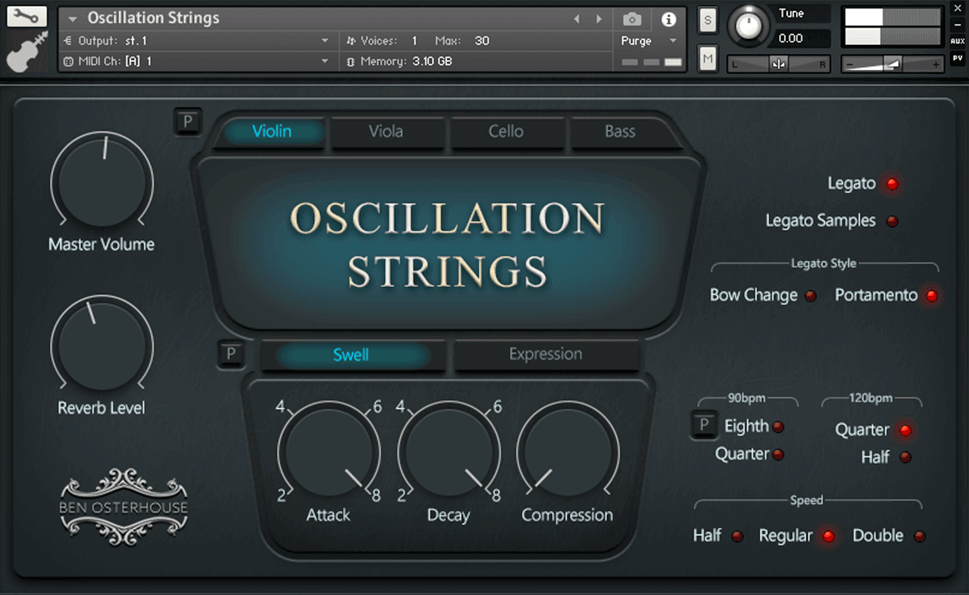Image resolution: width=969 pixels, height=595 pixels.
Task: Open the Expression tab
Action: point(546,354)
